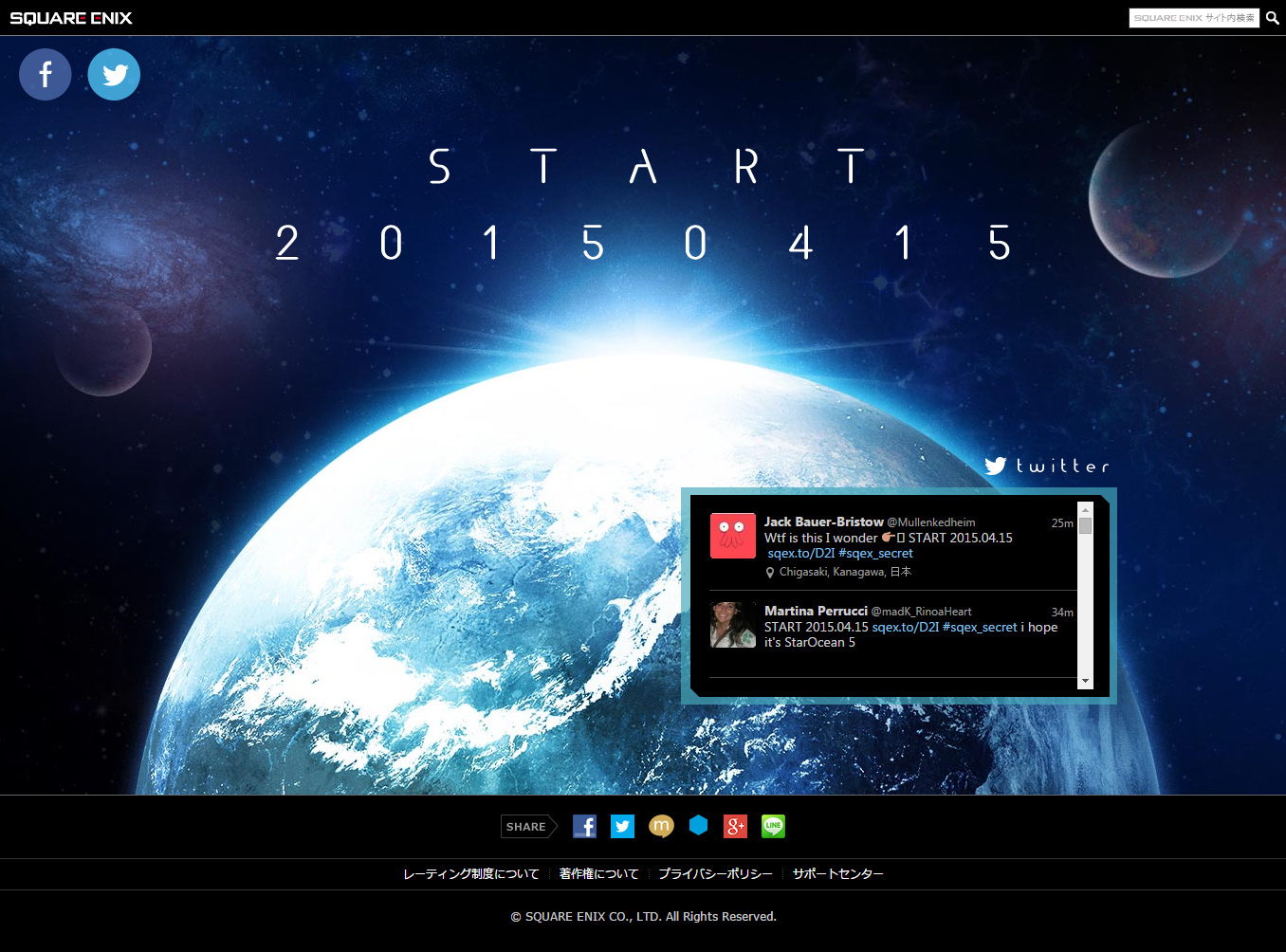Screen dimensions: 1286x952
Task: Open Jack Bauer-Bristow's avatar thumbnail
Action: pos(733,536)
